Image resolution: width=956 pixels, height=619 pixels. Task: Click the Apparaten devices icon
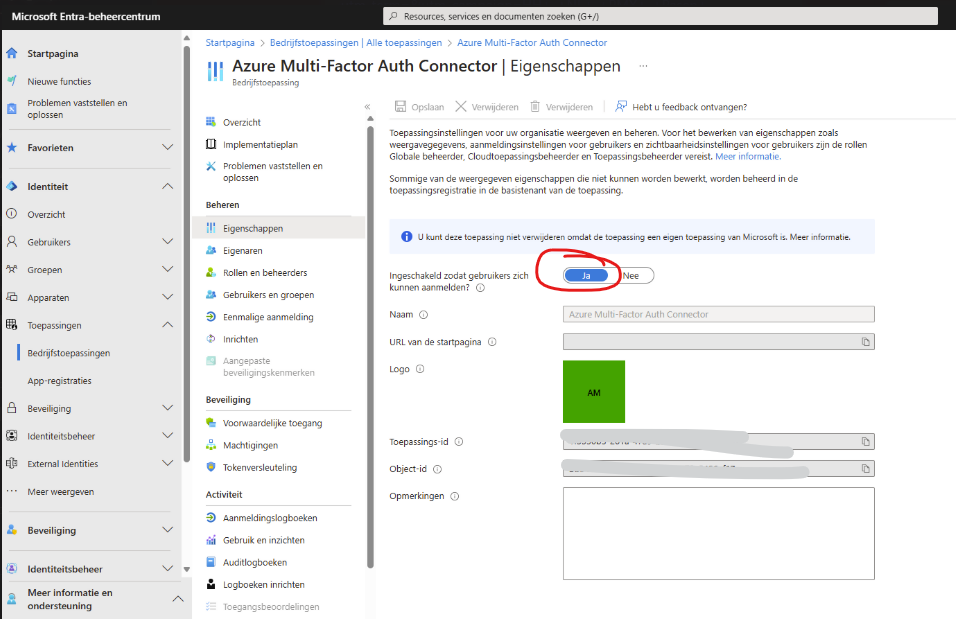[12, 298]
